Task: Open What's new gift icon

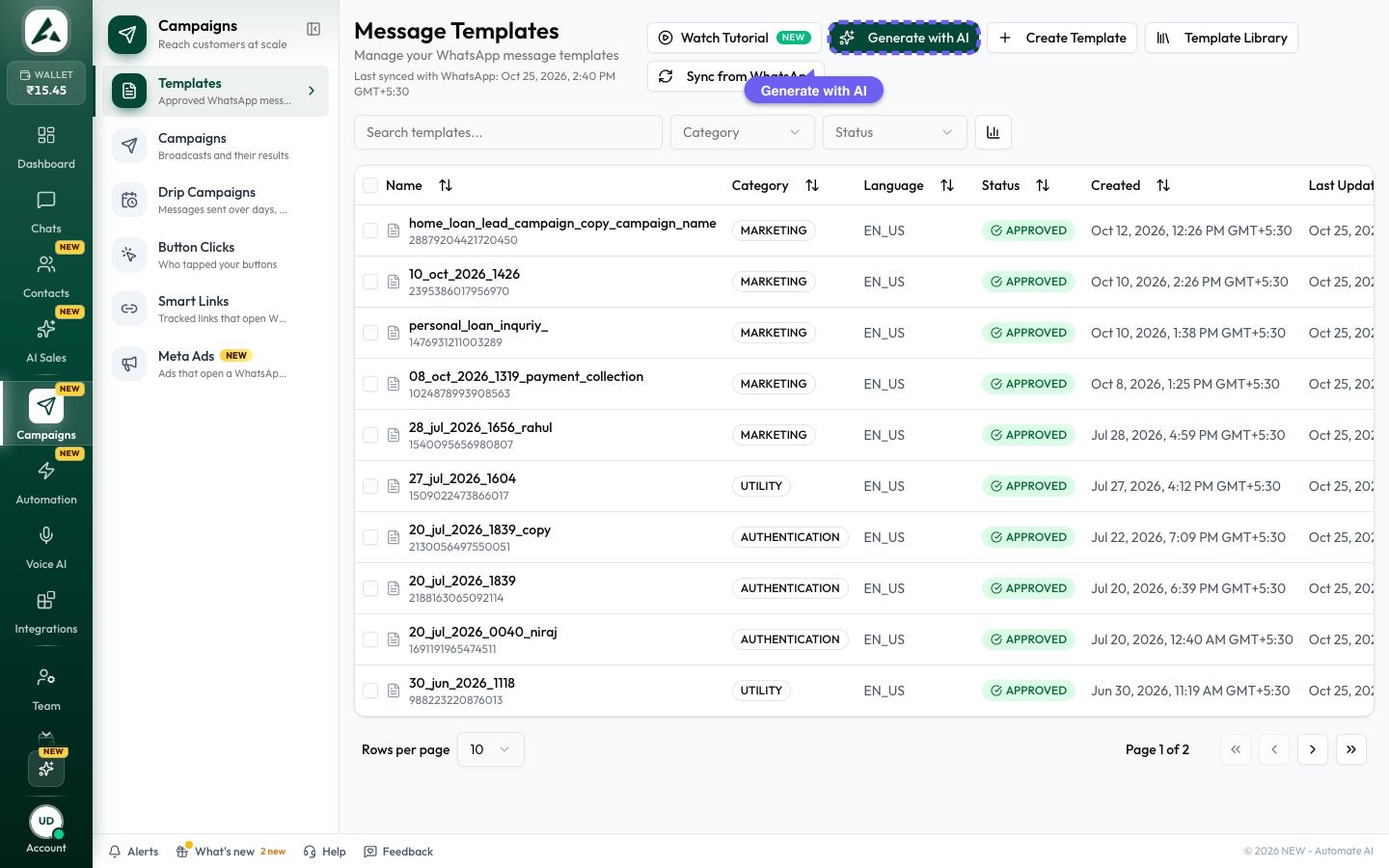Action: pos(182,852)
